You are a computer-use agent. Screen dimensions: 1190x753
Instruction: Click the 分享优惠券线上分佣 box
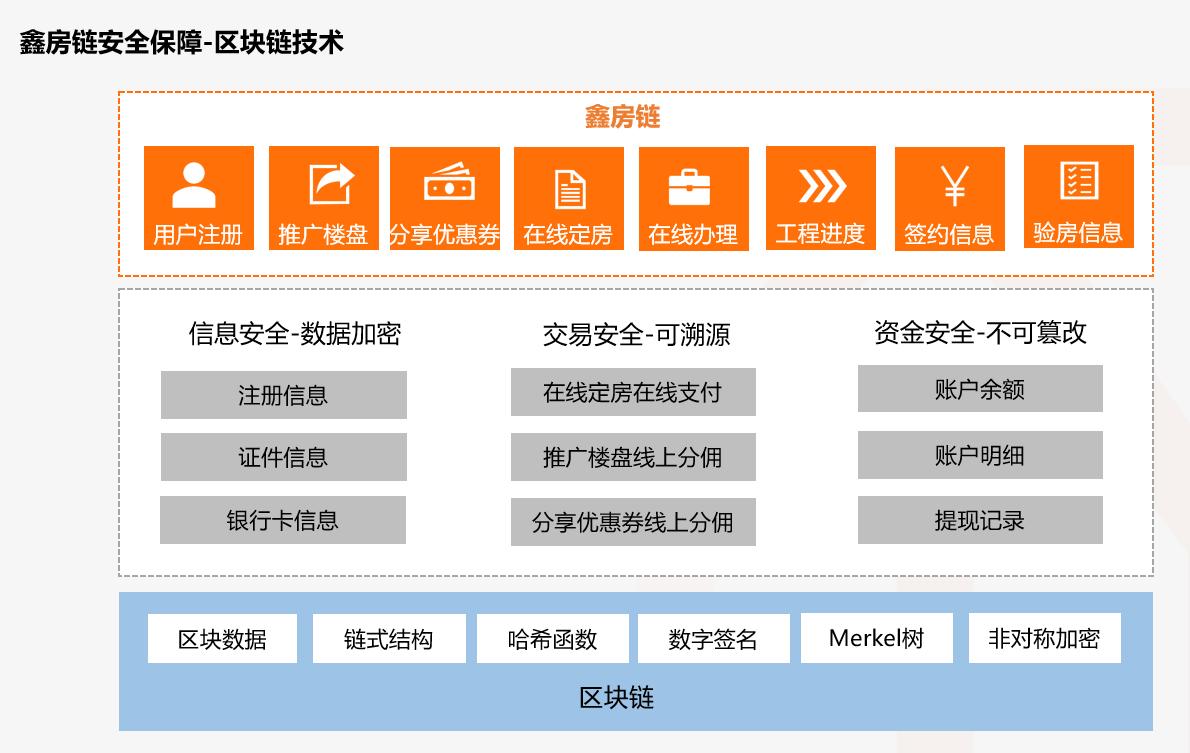pos(633,522)
